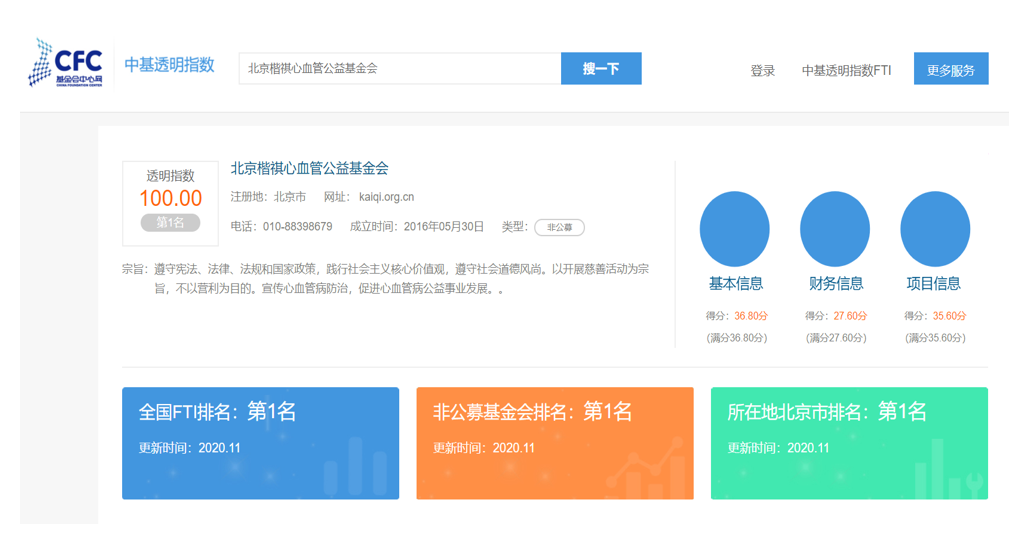This screenshot has height=541, width=1021.
Task: Click score value 35.60分
Action: 949,316
